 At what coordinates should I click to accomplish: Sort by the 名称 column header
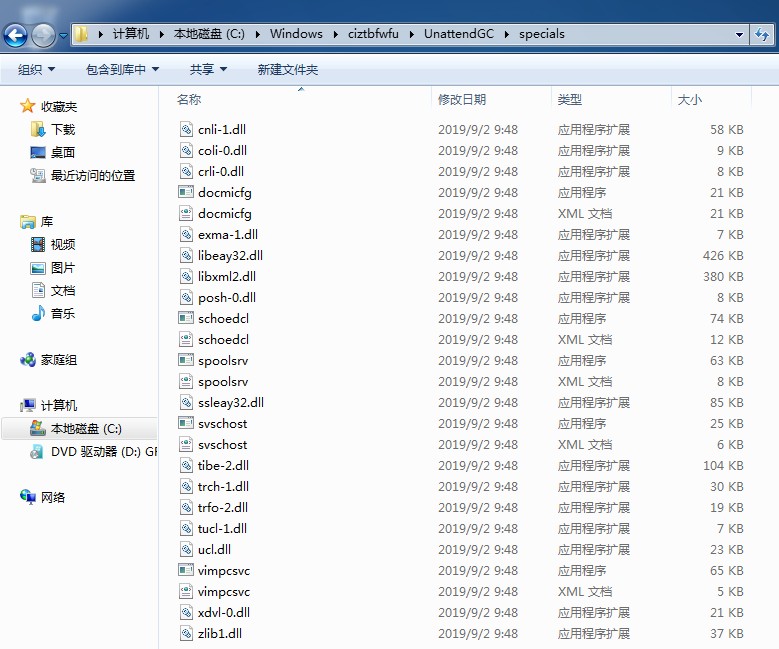pyautogui.click(x=189, y=99)
